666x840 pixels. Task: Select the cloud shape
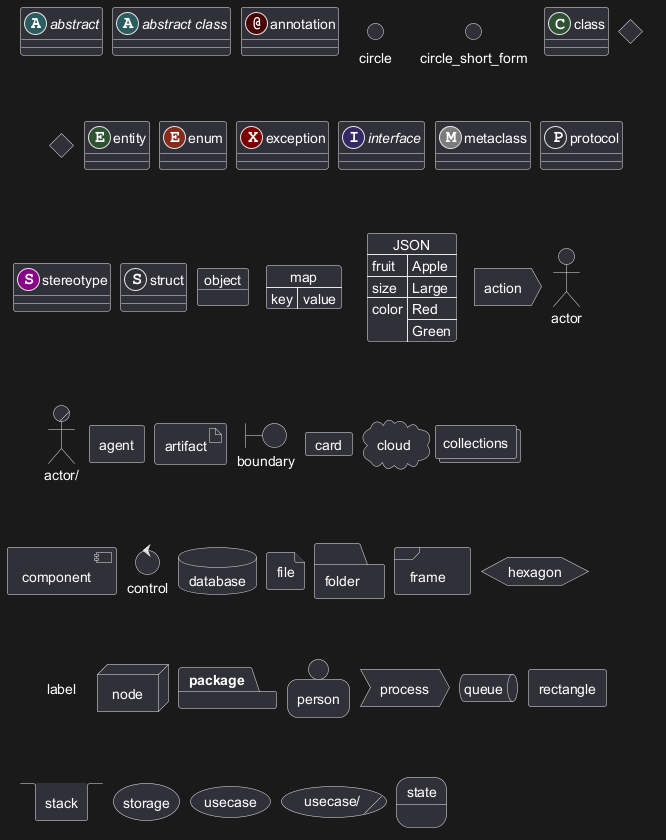point(395,445)
